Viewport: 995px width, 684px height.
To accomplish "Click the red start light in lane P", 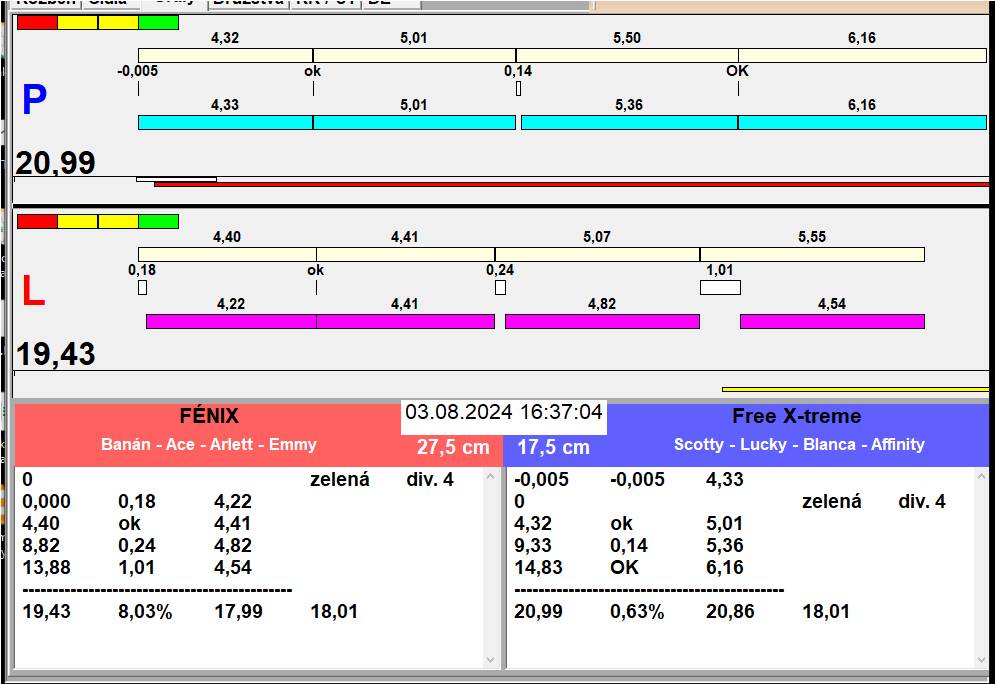I will (37, 22).
